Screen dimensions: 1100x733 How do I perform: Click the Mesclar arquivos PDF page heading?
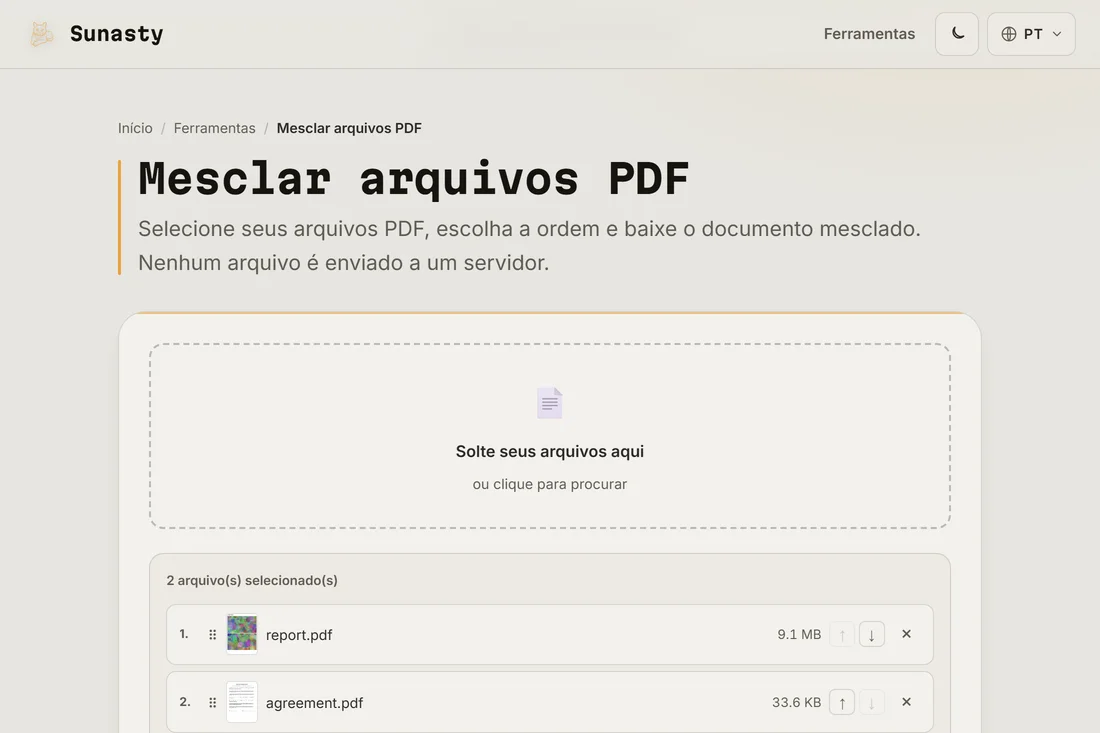click(414, 179)
